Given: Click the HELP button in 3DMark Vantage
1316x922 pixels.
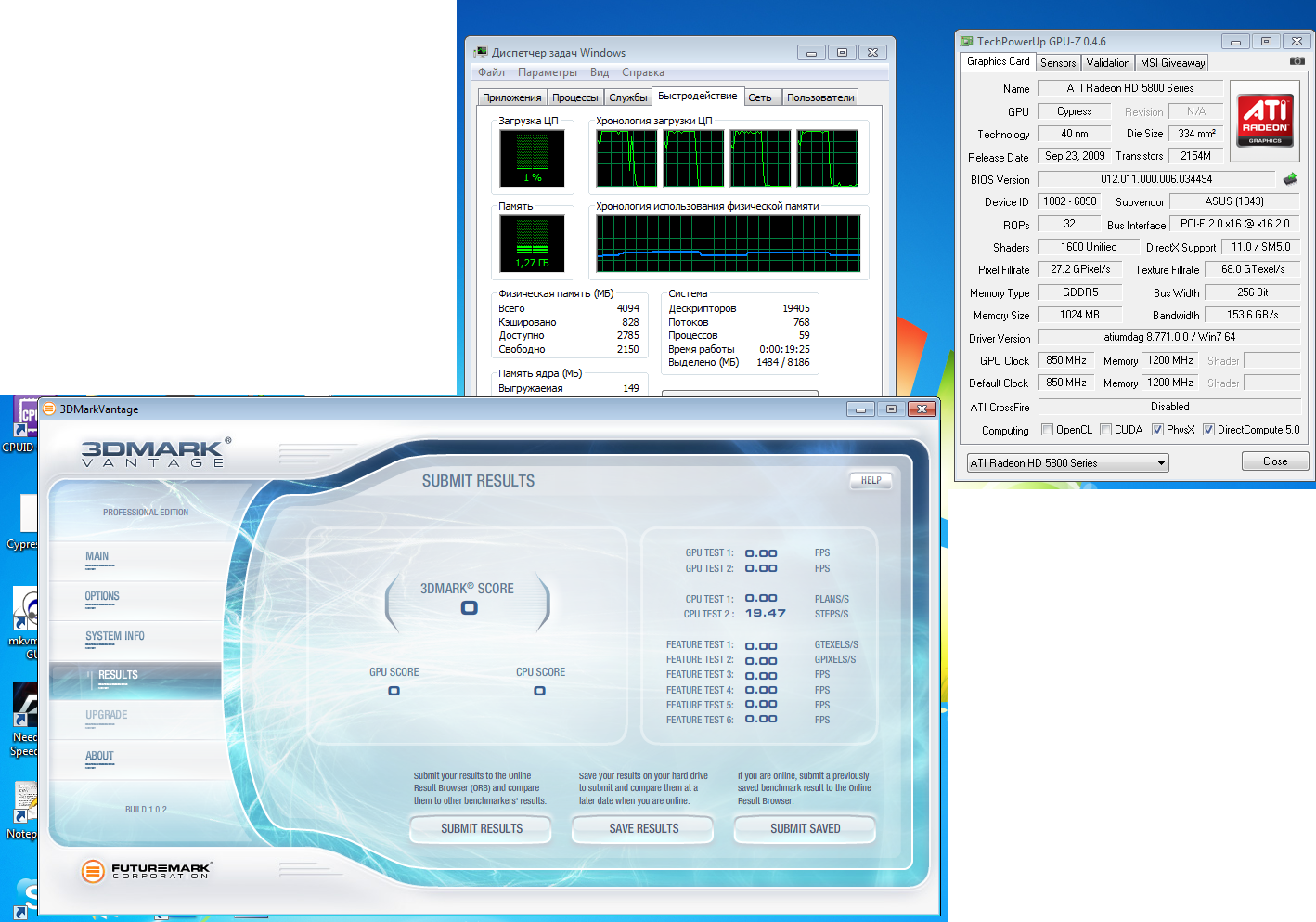Looking at the screenshot, I should pyautogui.click(x=871, y=480).
